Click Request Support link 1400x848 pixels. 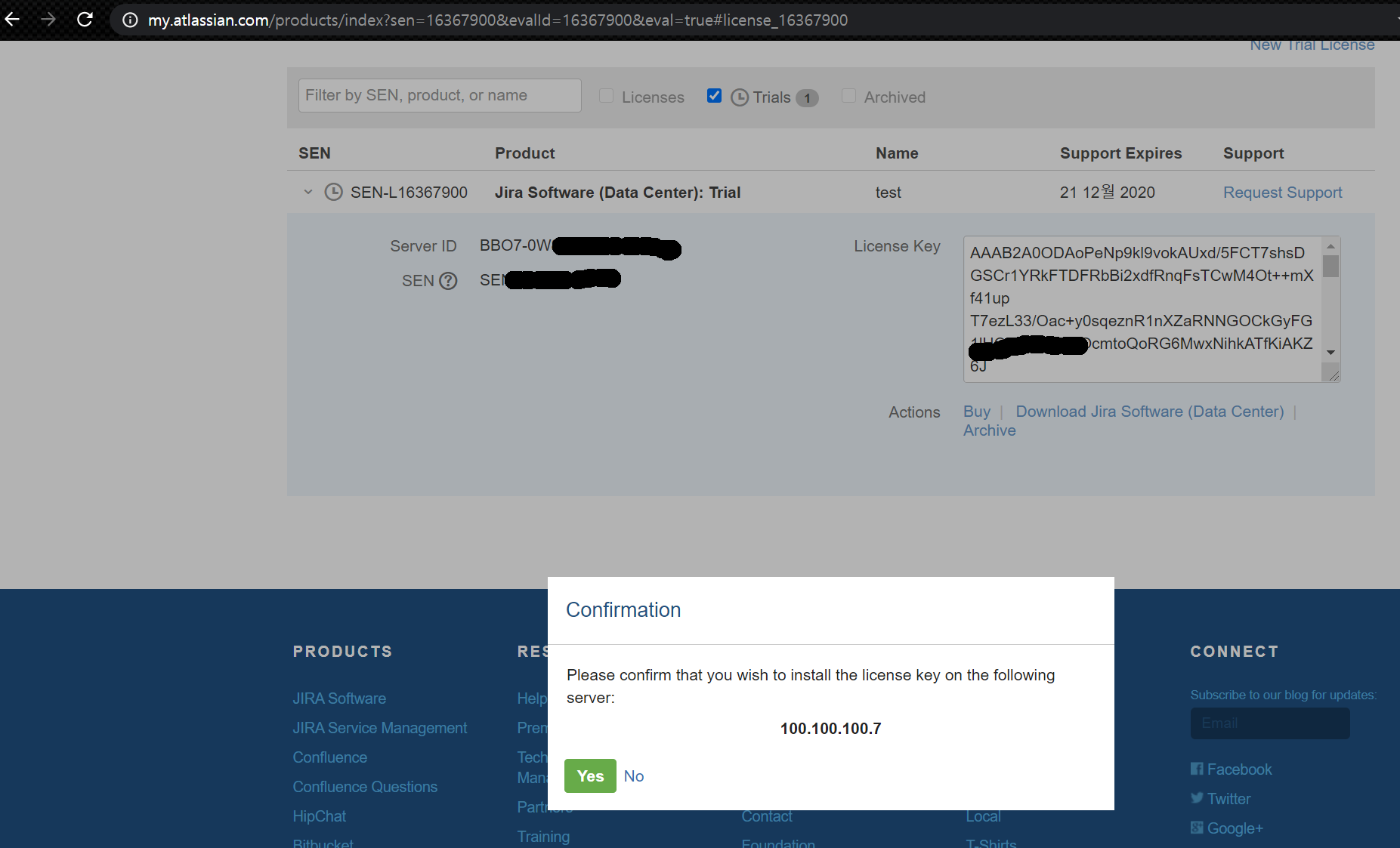[x=1283, y=193]
